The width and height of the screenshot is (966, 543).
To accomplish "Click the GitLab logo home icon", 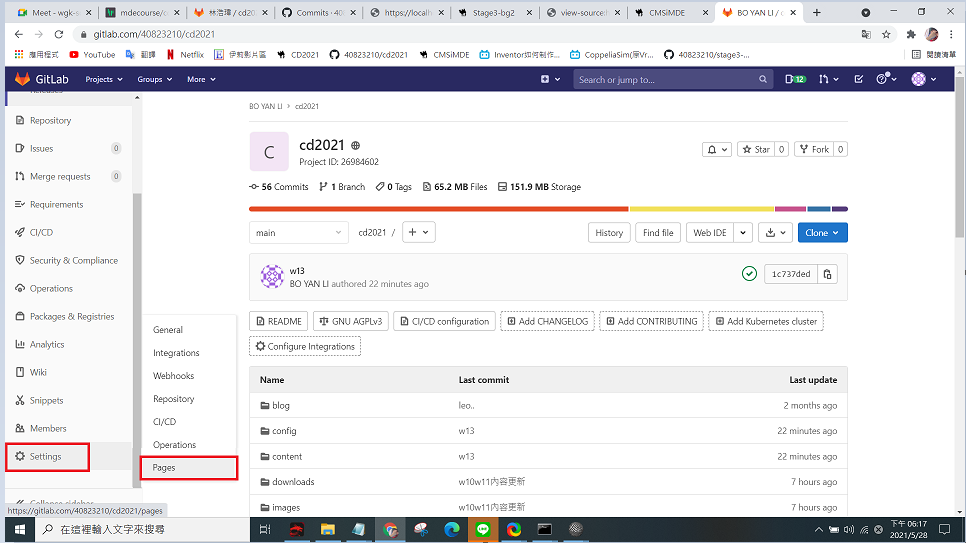I will 22,79.
